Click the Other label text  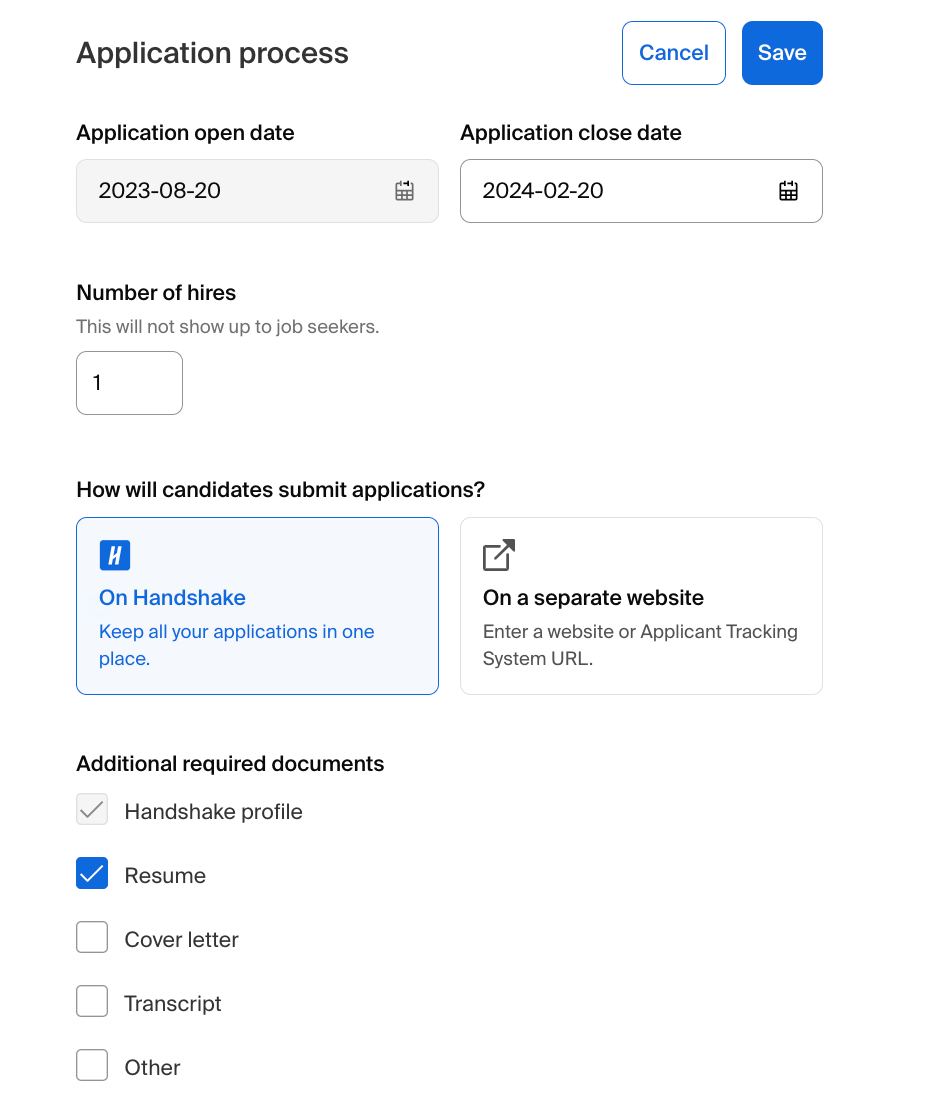[152, 1068]
